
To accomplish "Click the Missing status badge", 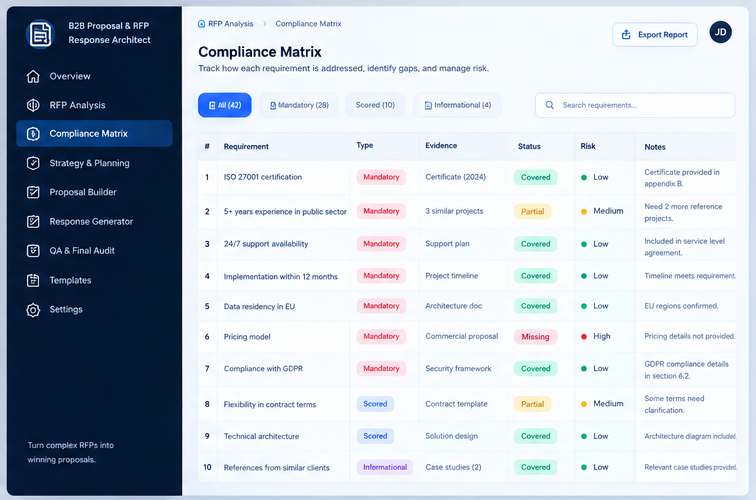I will pyautogui.click(x=535, y=337).
